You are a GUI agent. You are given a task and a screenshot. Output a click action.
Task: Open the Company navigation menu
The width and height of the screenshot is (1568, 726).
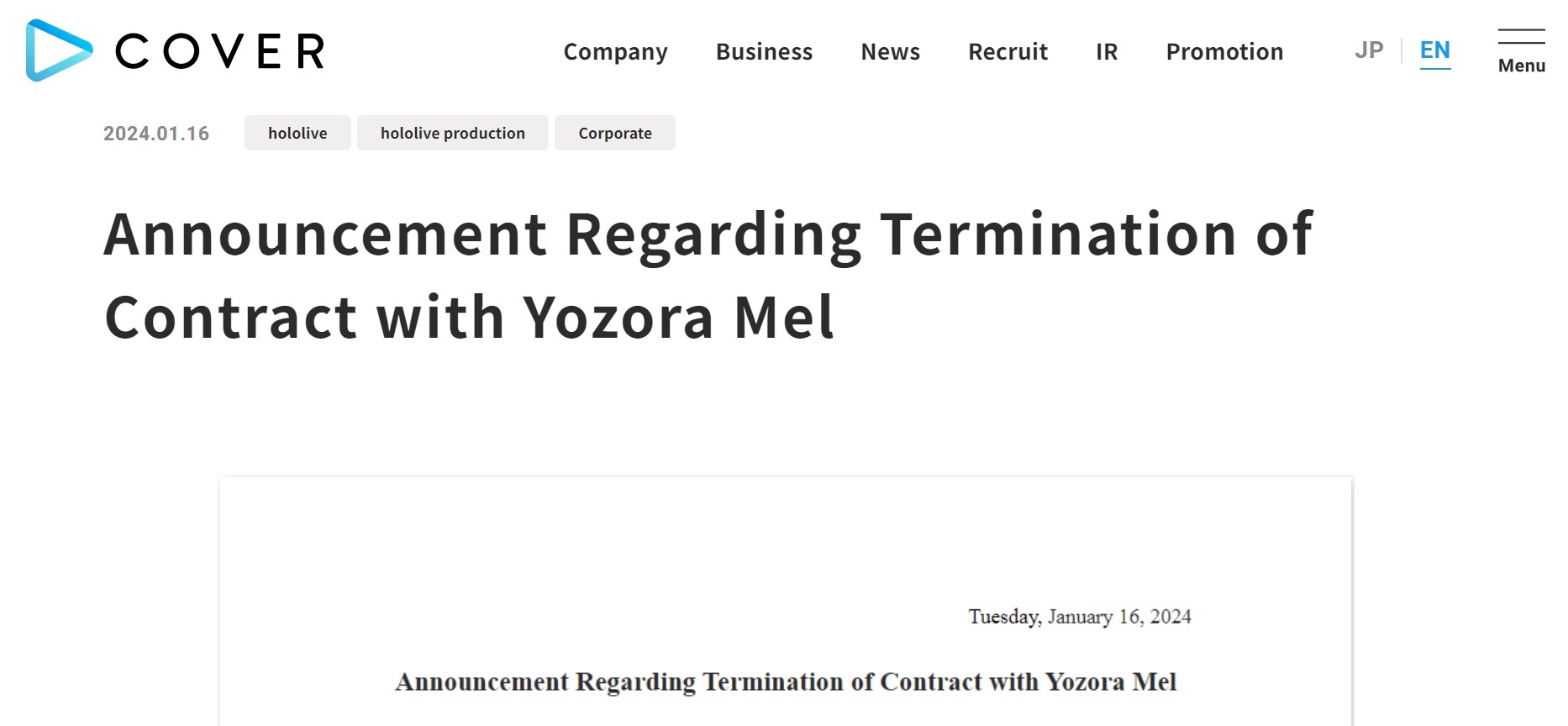(x=615, y=52)
